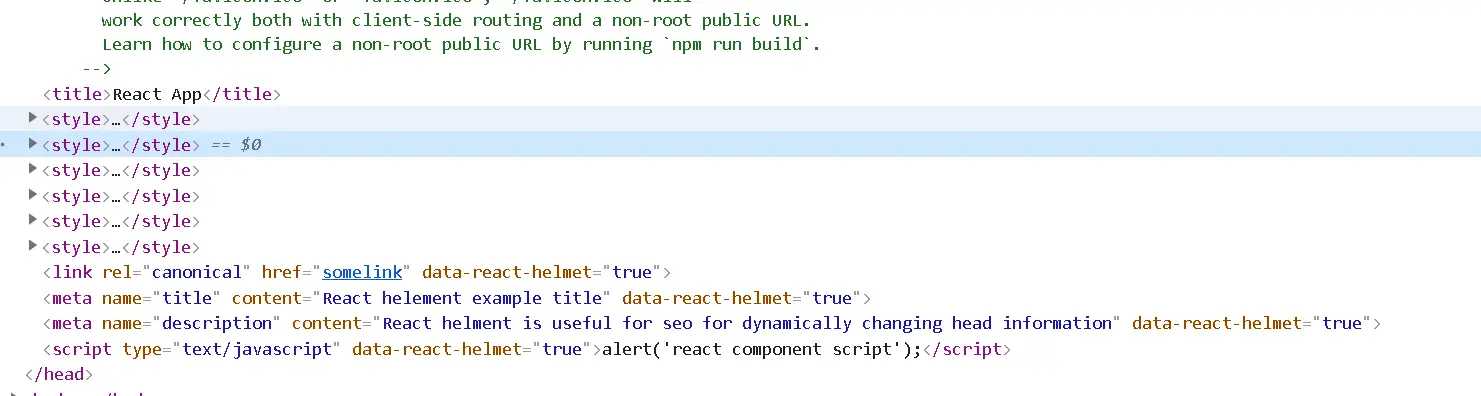Click comment line 'Learn how to configure'

(461, 45)
